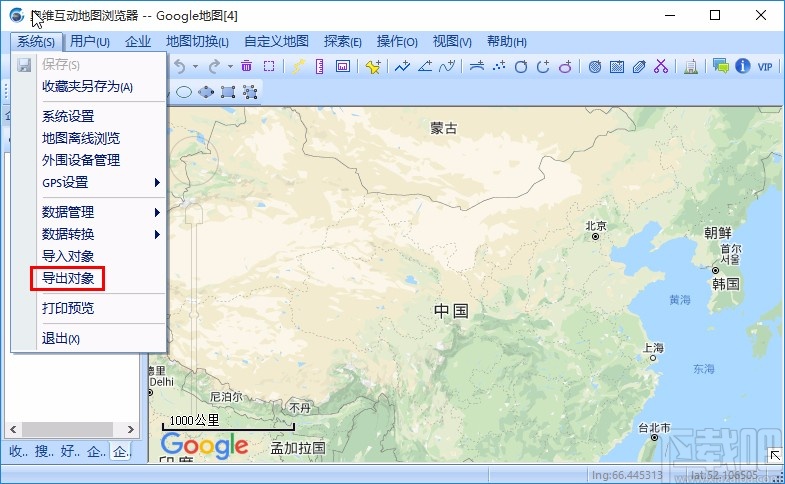Select the grouped nodes selection tool
The width and height of the screenshot is (785, 484).
click(250, 92)
